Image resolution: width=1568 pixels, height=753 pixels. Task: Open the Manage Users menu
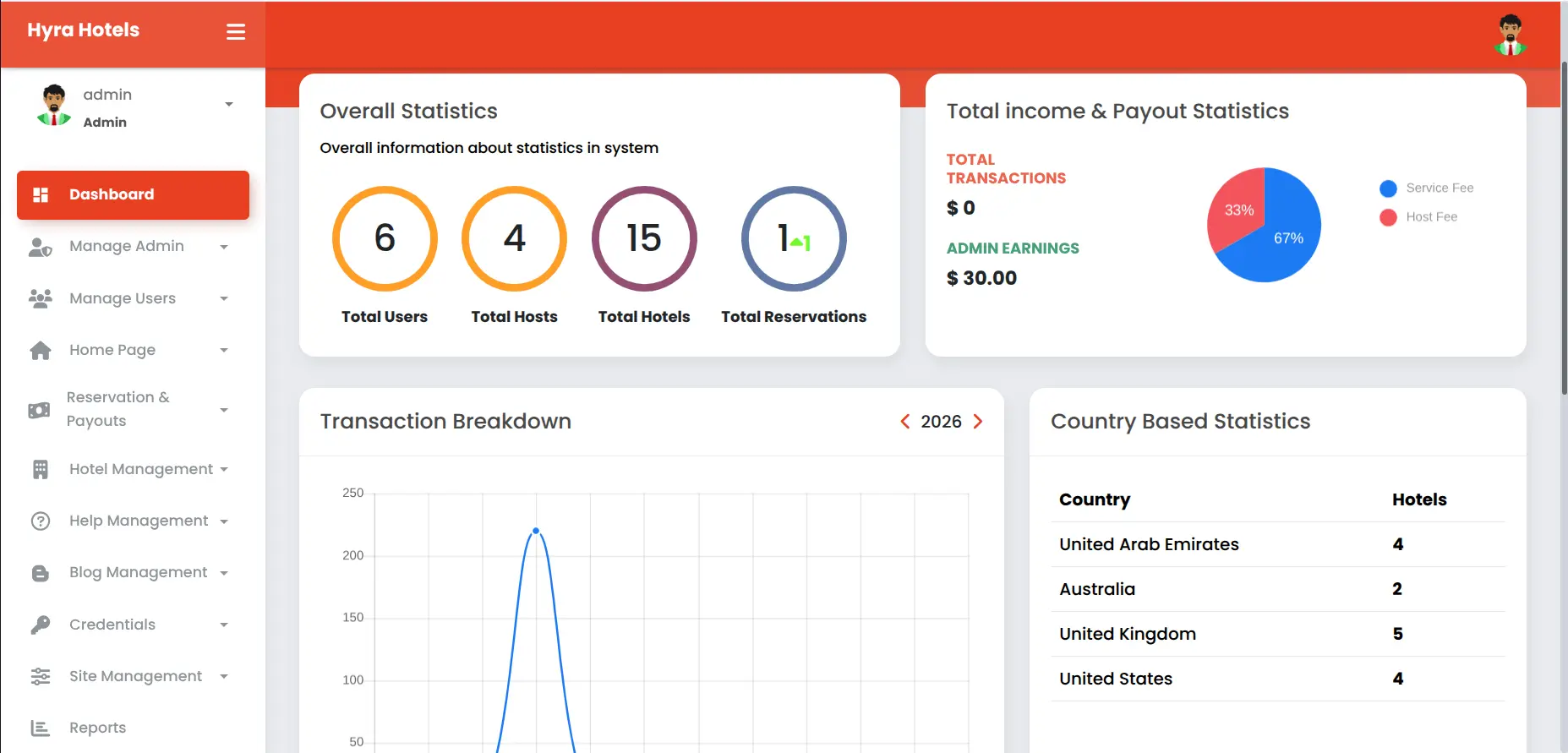tap(133, 298)
